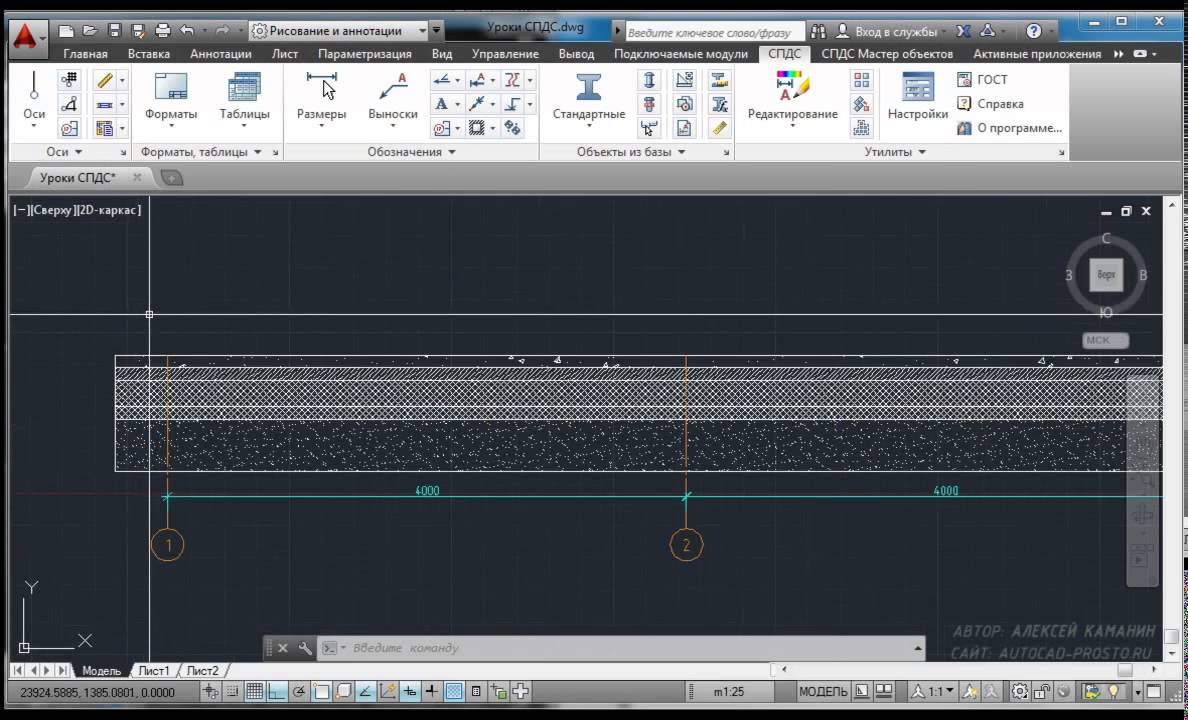
Task: Switch to the Лист2 layout tab
Action: coord(202,671)
